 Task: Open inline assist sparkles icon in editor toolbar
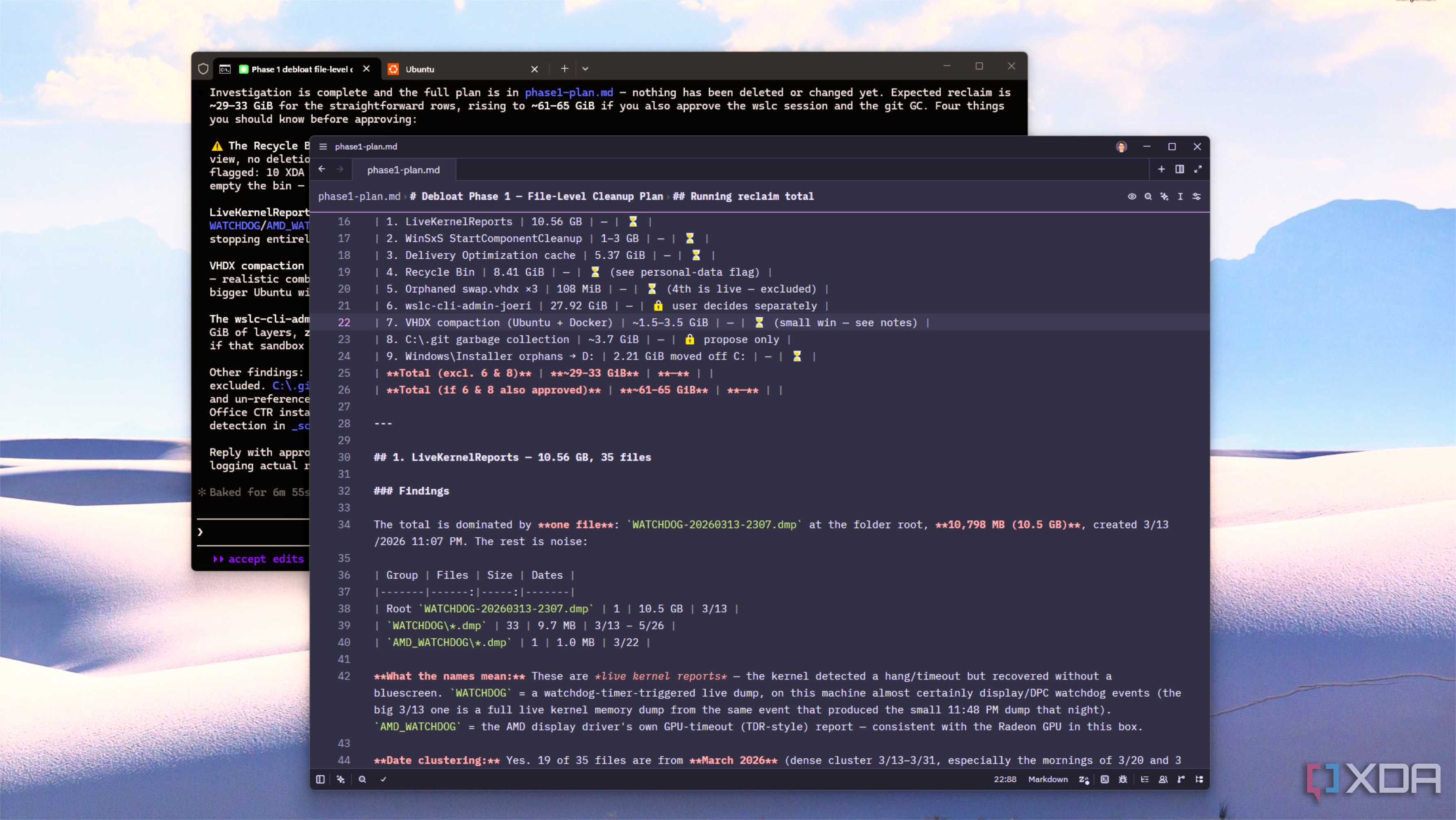point(1164,196)
